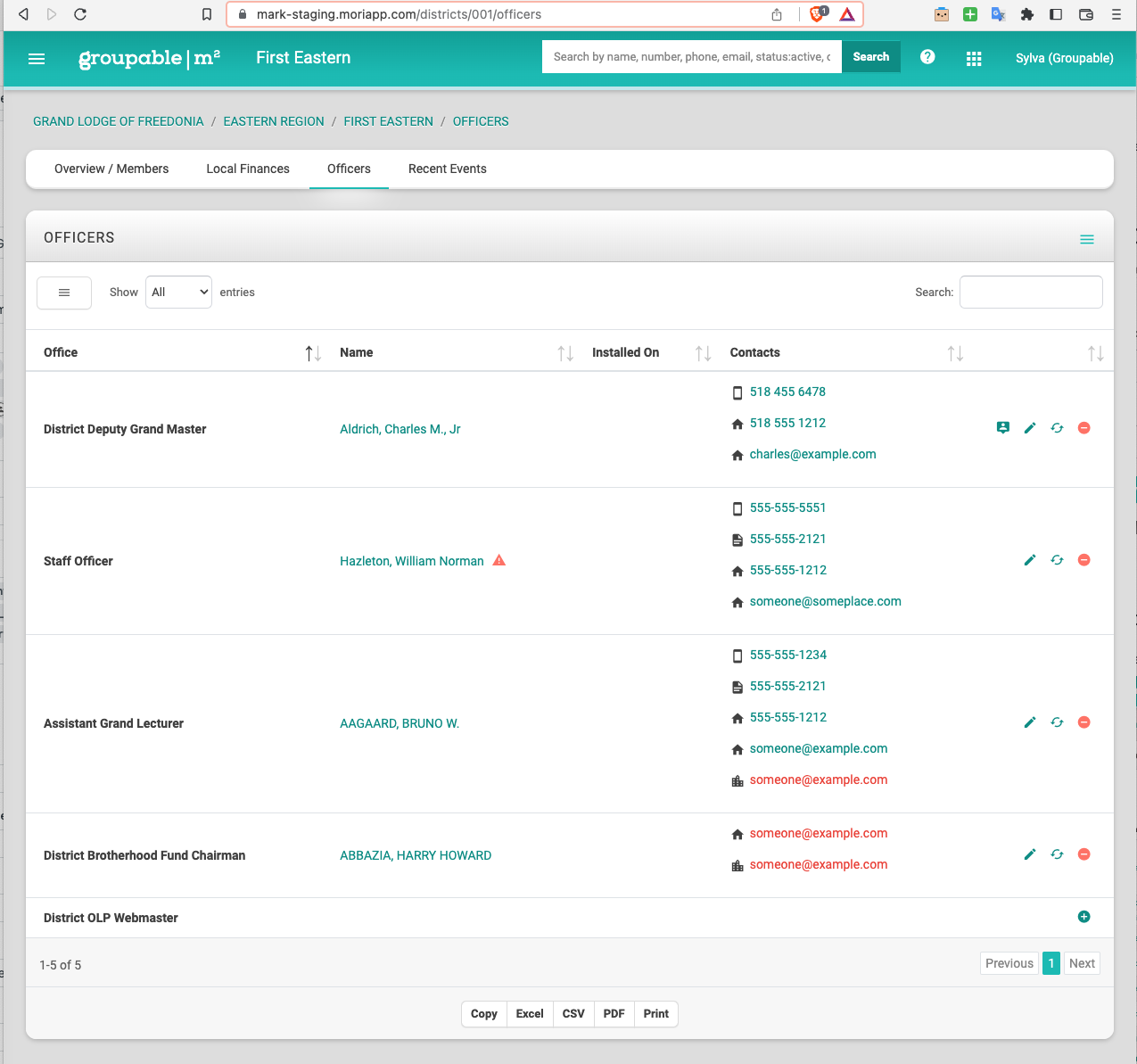Go to Next page of results
Viewport: 1137px width, 1064px height.
(1082, 963)
